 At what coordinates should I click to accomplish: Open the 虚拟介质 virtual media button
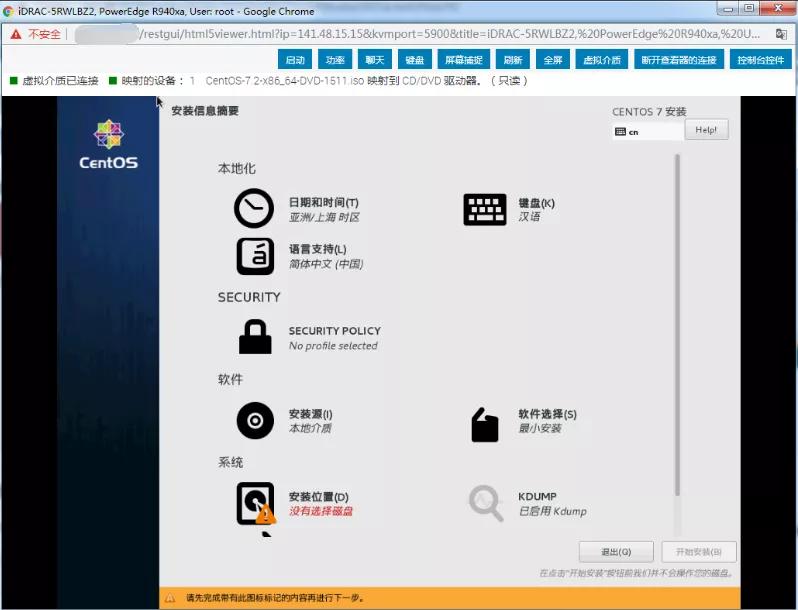602,60
